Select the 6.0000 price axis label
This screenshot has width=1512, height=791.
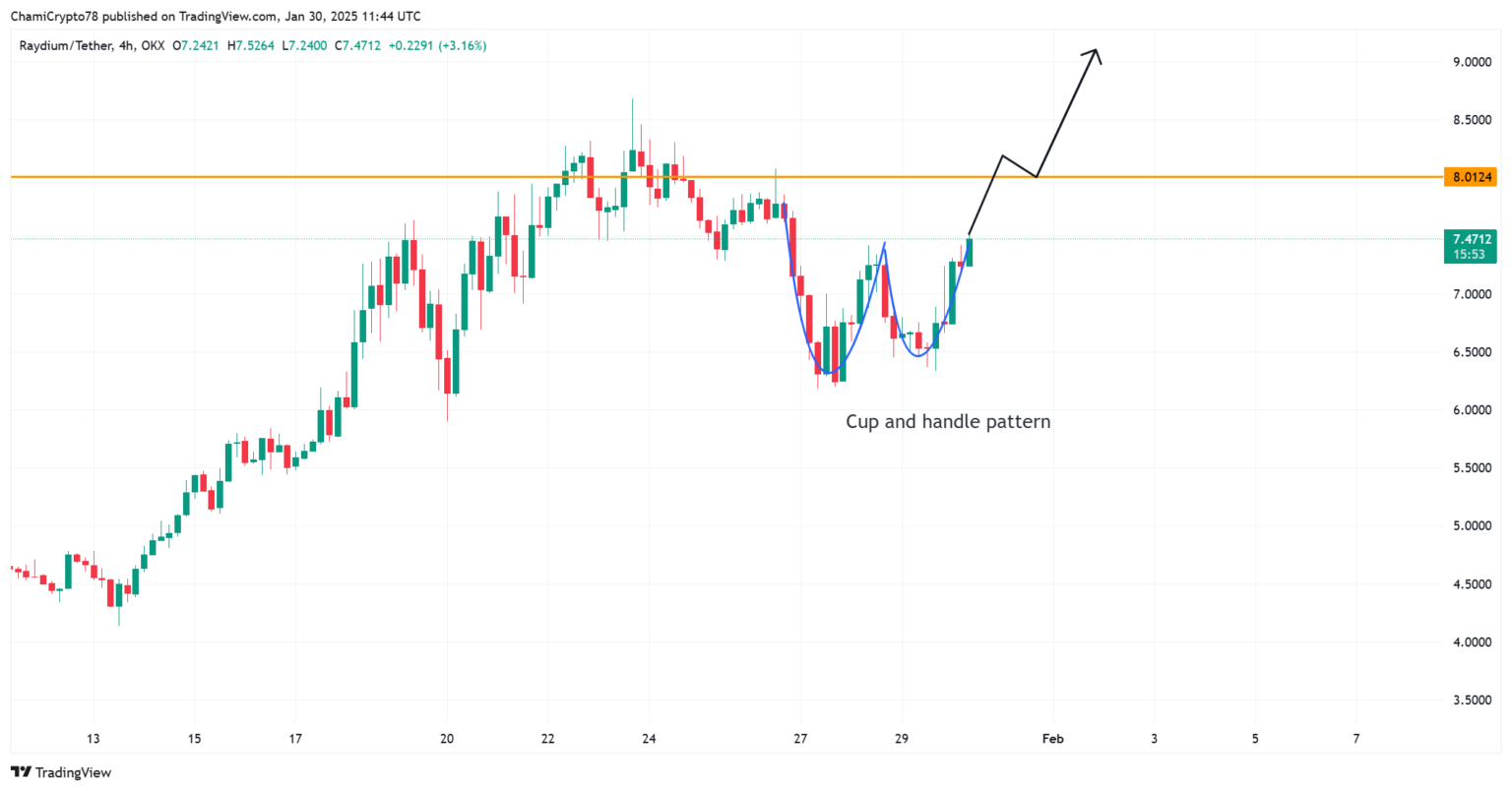1472,410
